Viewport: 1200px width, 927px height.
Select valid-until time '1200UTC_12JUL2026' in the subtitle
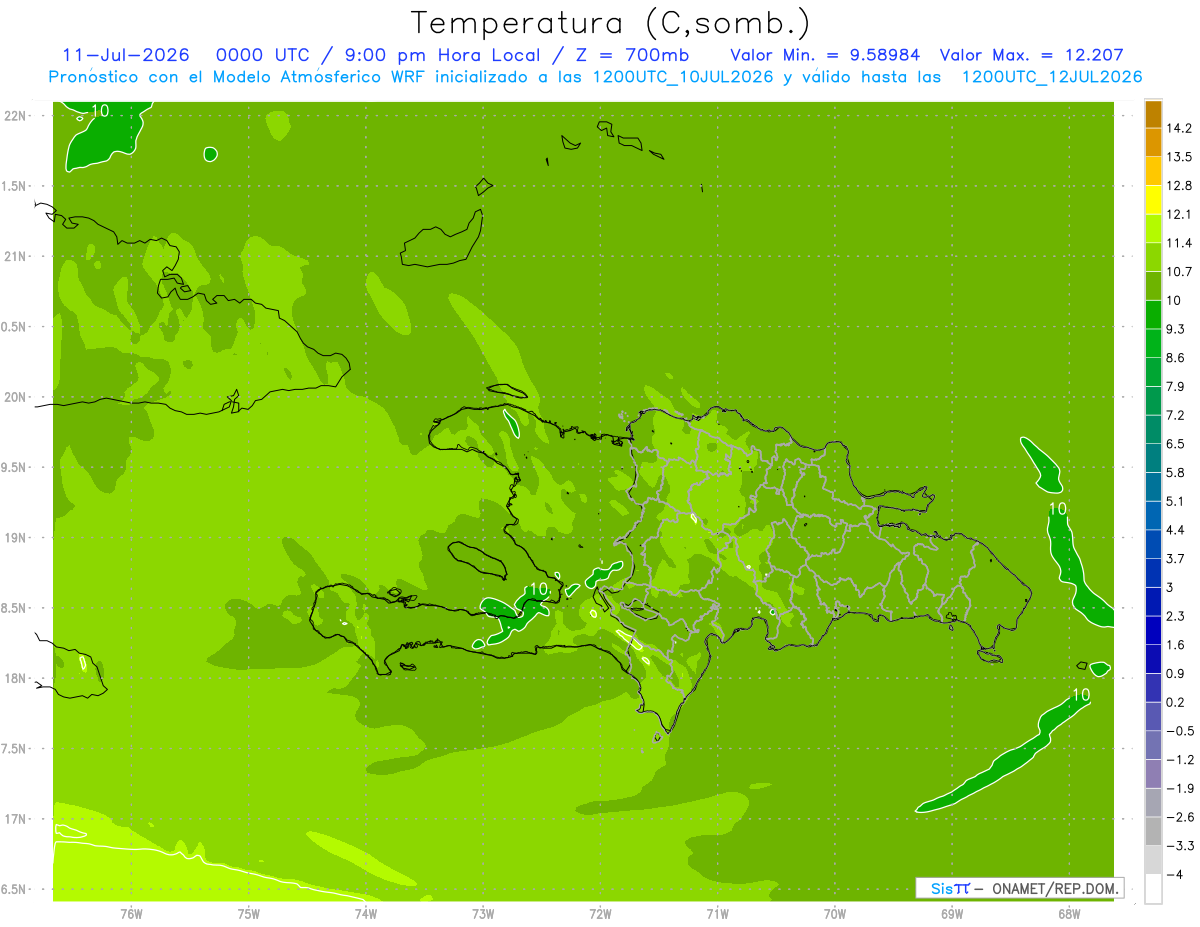(x=1051, y=77)
